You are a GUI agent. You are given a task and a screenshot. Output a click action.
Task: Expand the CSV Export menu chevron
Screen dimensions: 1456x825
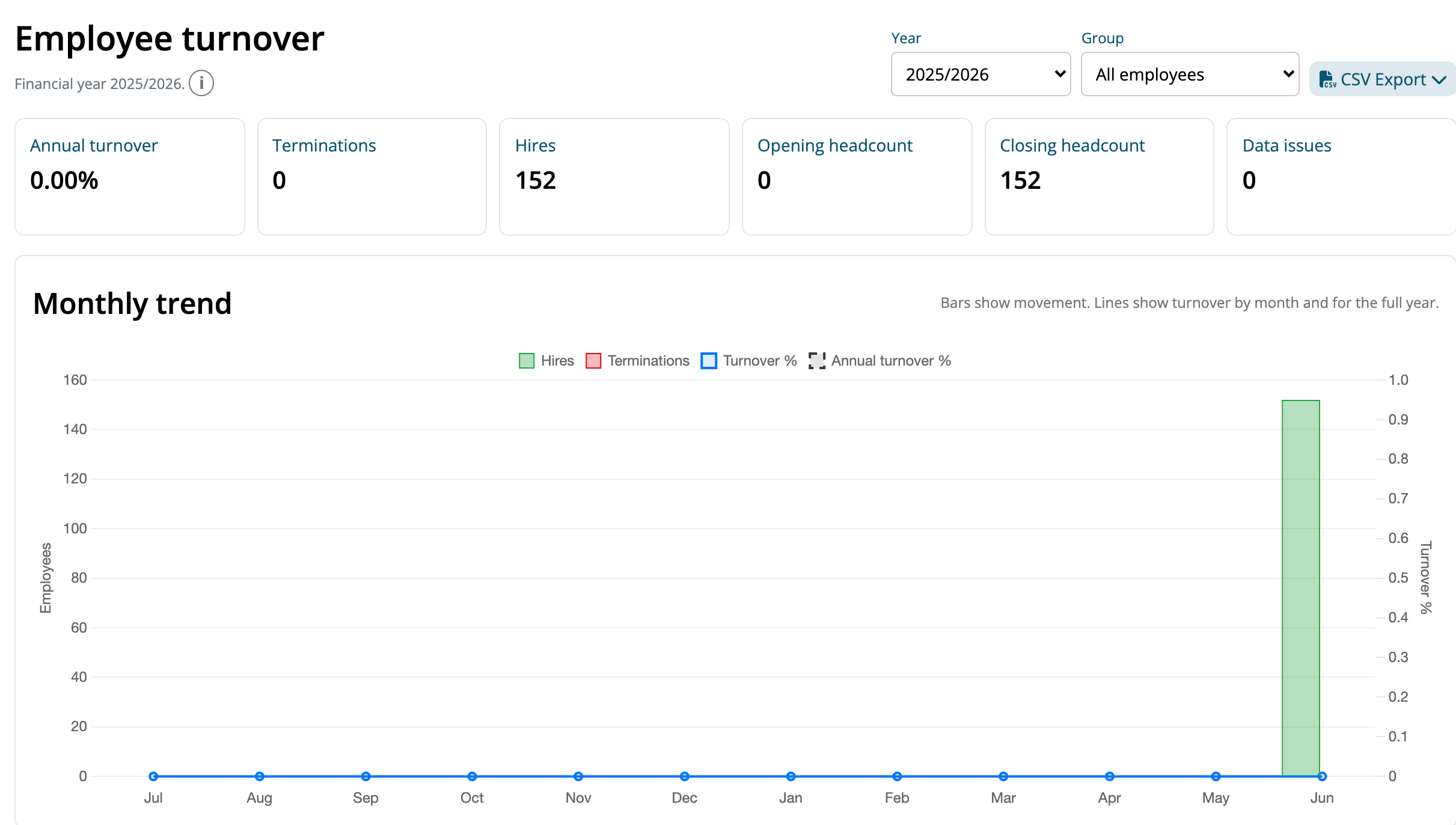pos(1439,80)
